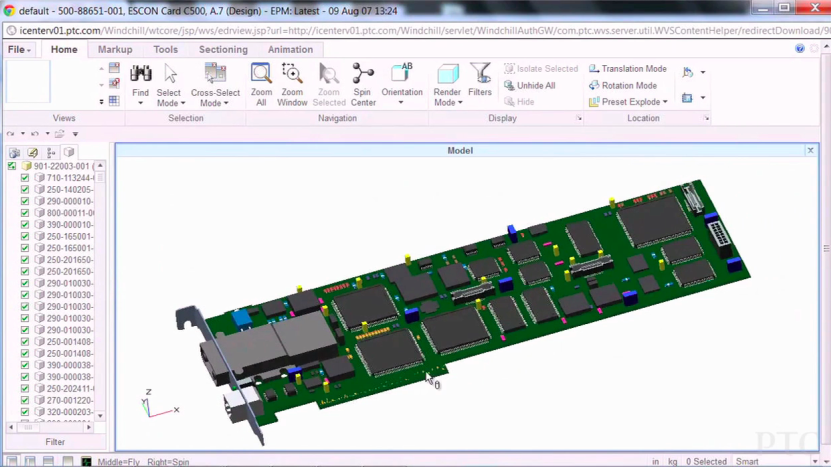
Task: Close the Model view panel
Action: point(810,151)
